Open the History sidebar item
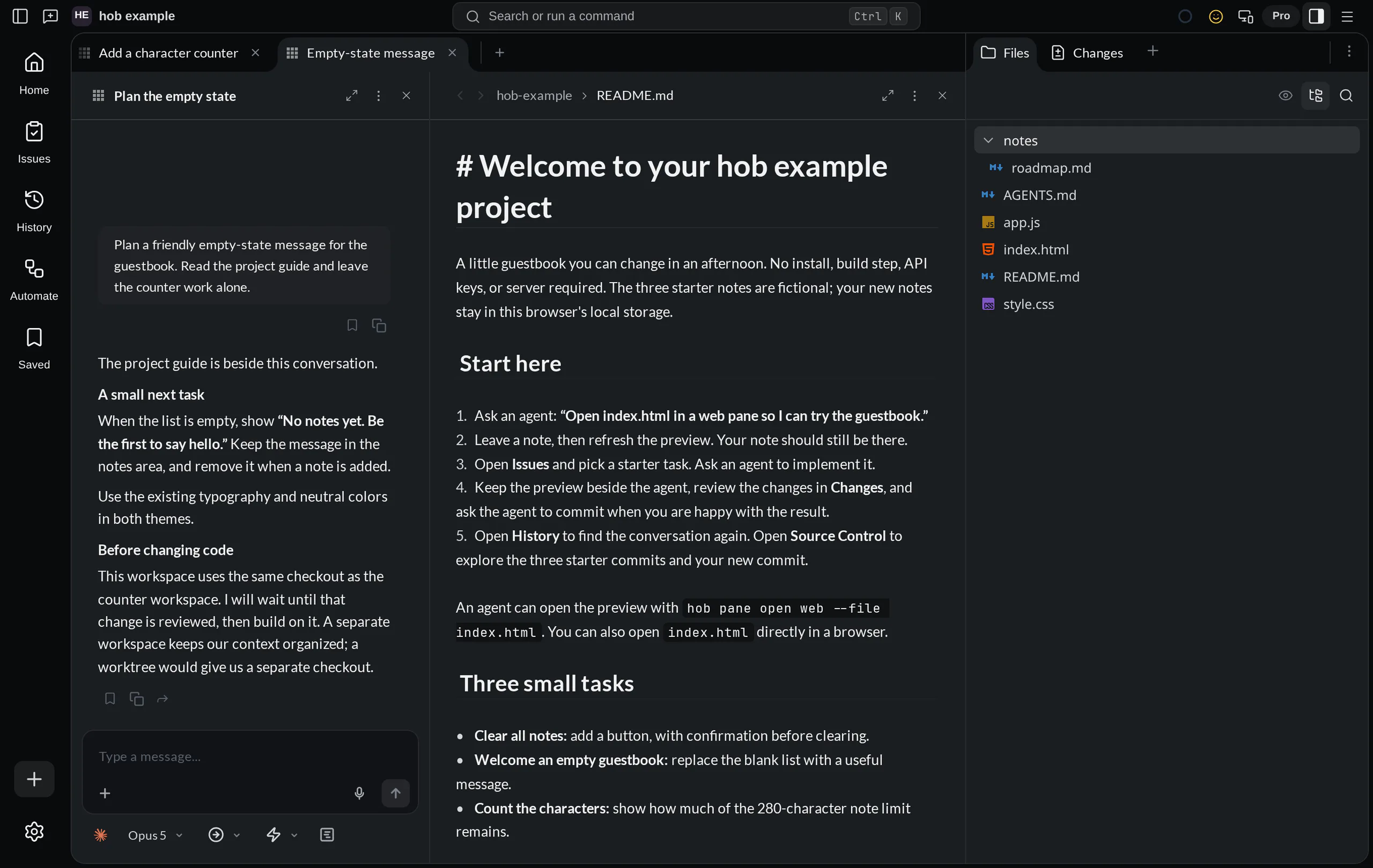 (x=34, y=211)
